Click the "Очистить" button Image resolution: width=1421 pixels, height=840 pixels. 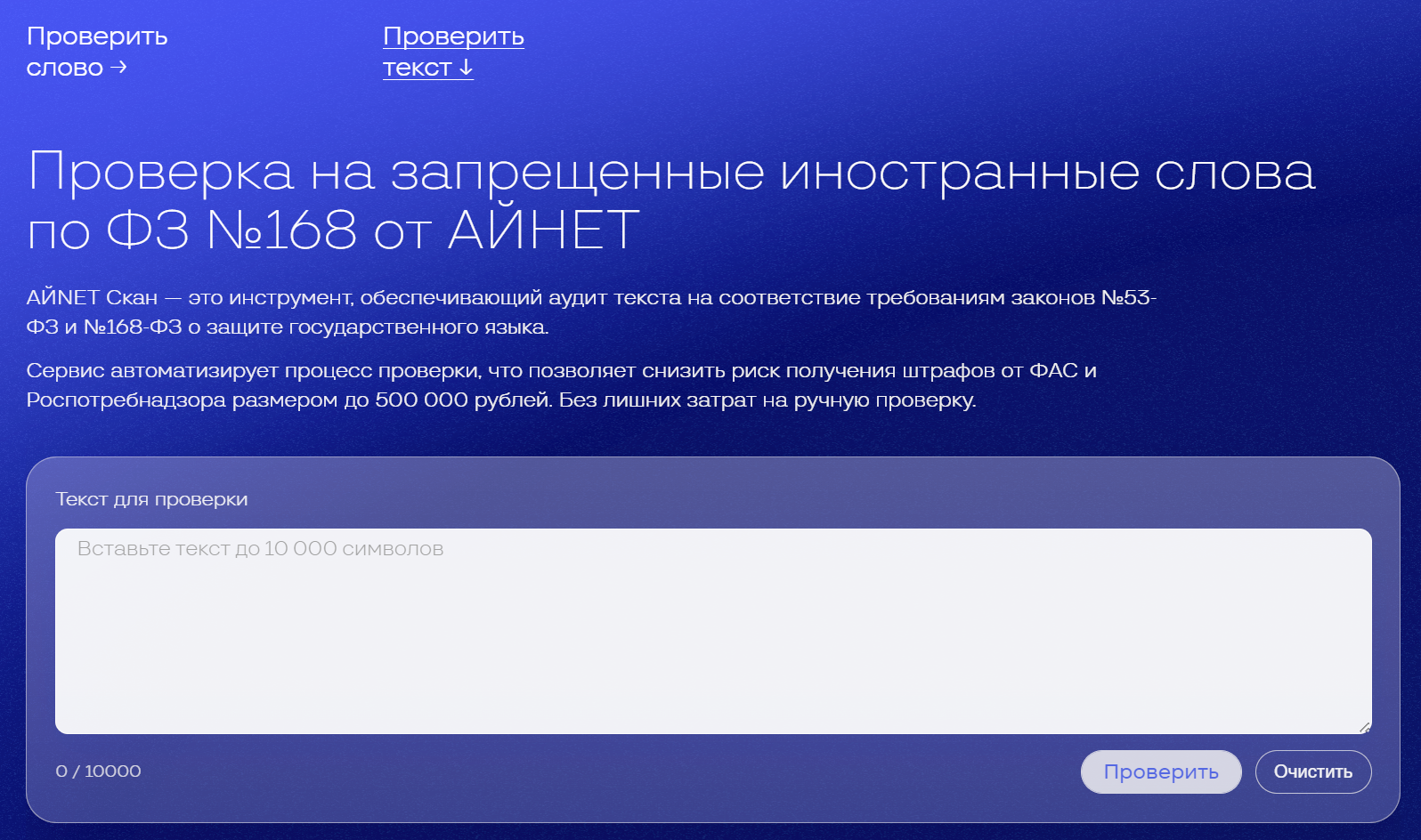pos(1313,771)
